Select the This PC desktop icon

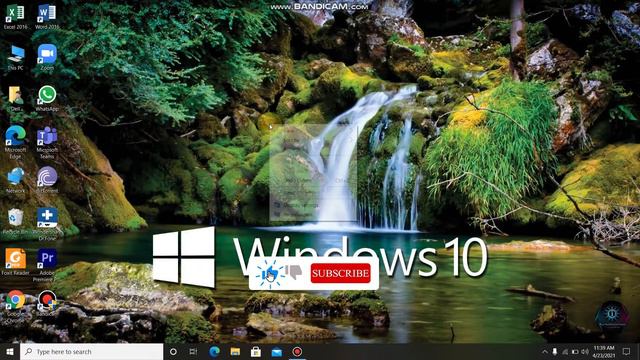pyautogui.click(x=16, y=58)
